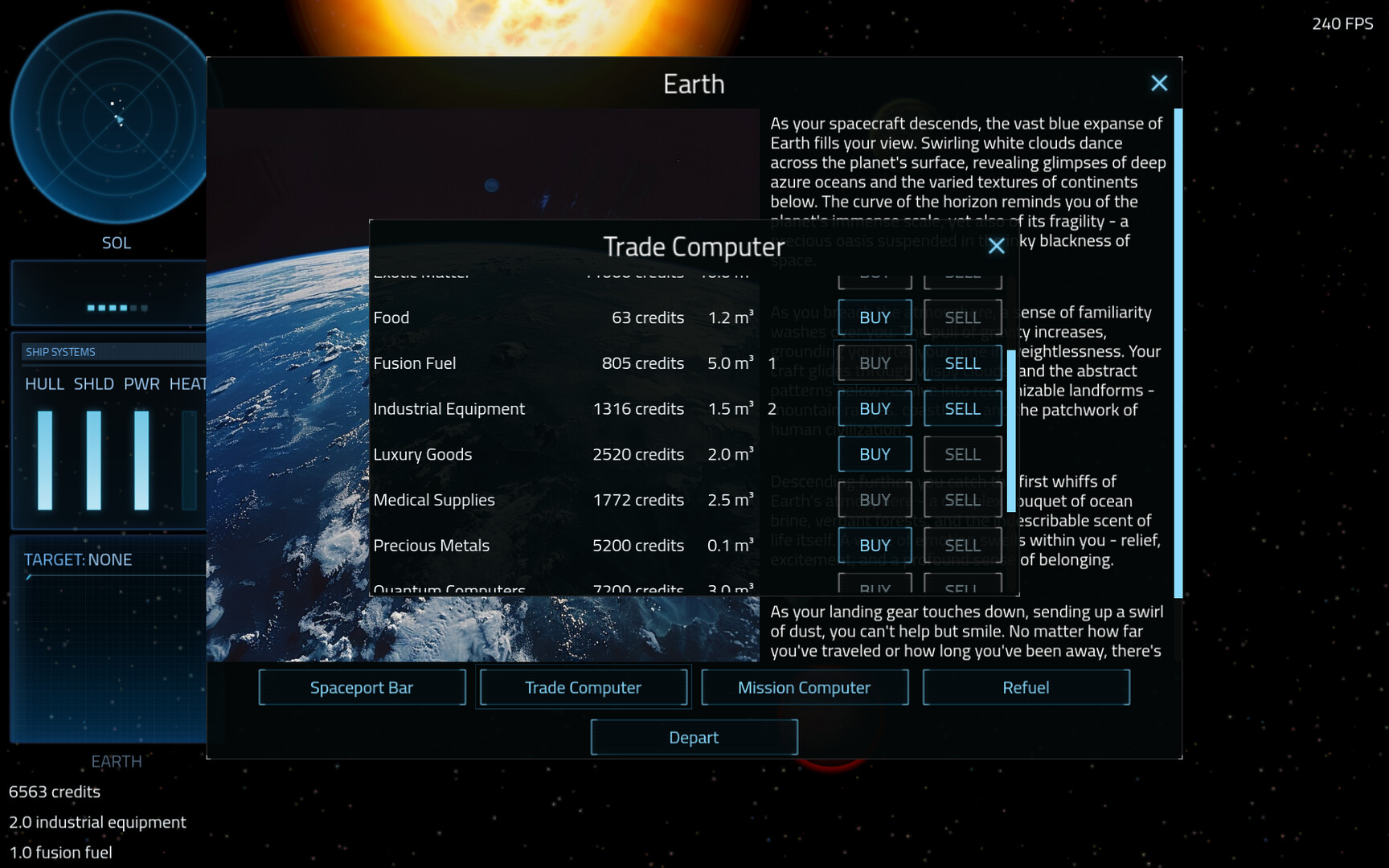Close the Trade Computer window

pos(996,246)
